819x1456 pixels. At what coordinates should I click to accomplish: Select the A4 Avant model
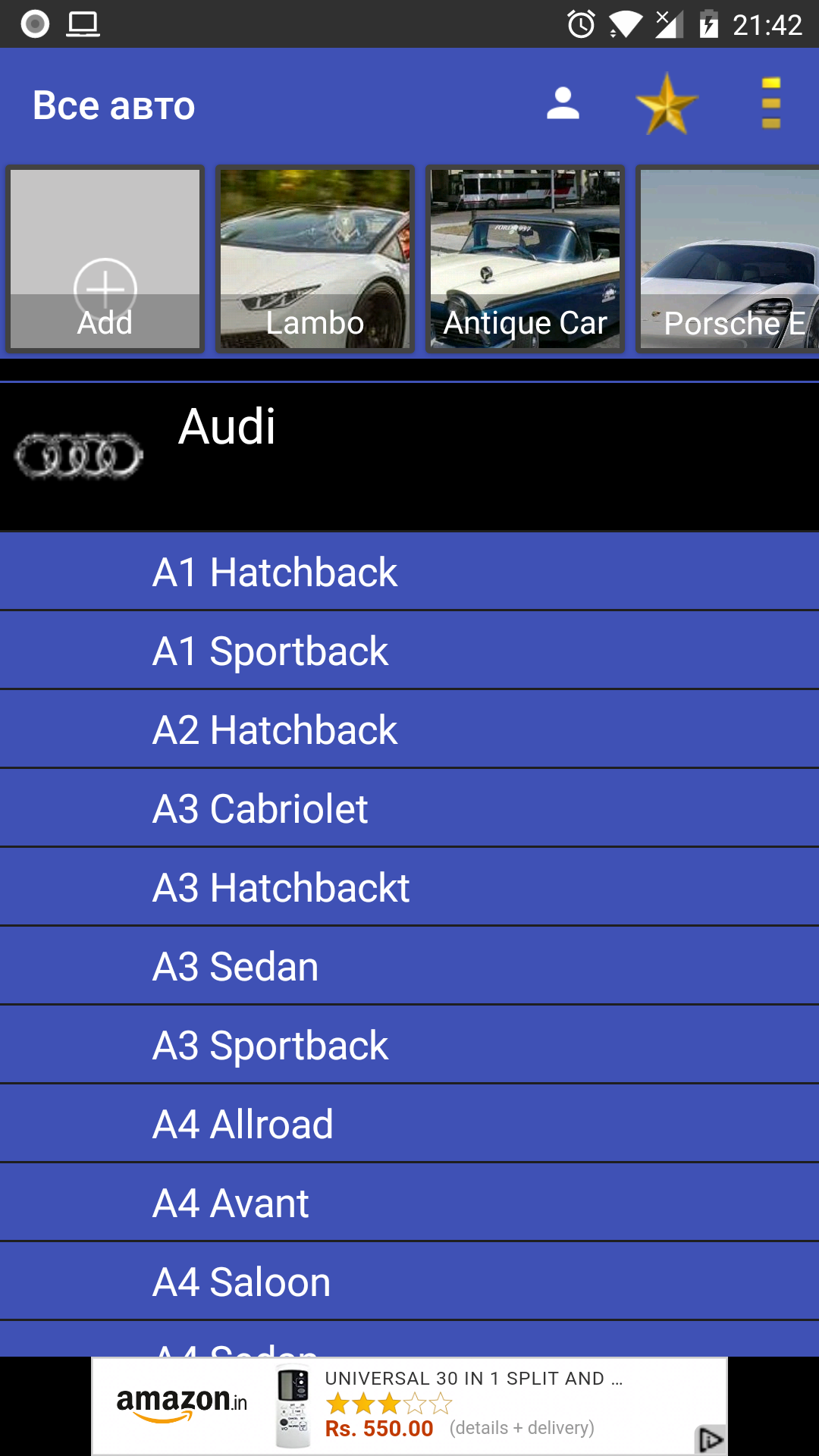pos(409,1203)
